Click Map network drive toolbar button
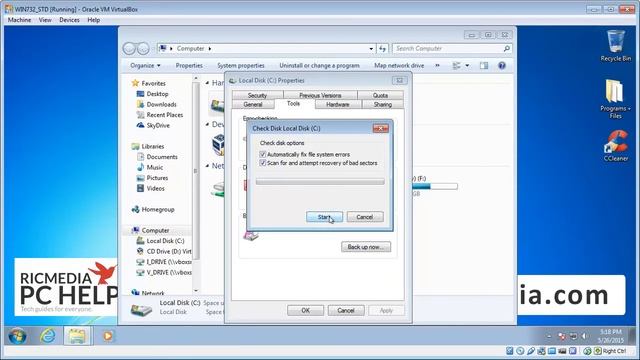The image size is (640, 360). point(399,65)
